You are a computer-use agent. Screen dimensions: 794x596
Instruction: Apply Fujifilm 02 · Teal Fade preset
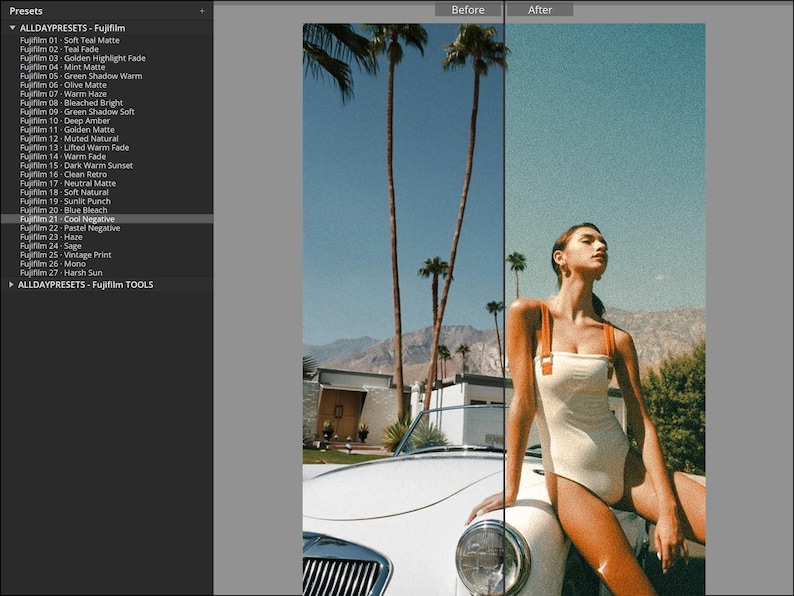point(59,49)
